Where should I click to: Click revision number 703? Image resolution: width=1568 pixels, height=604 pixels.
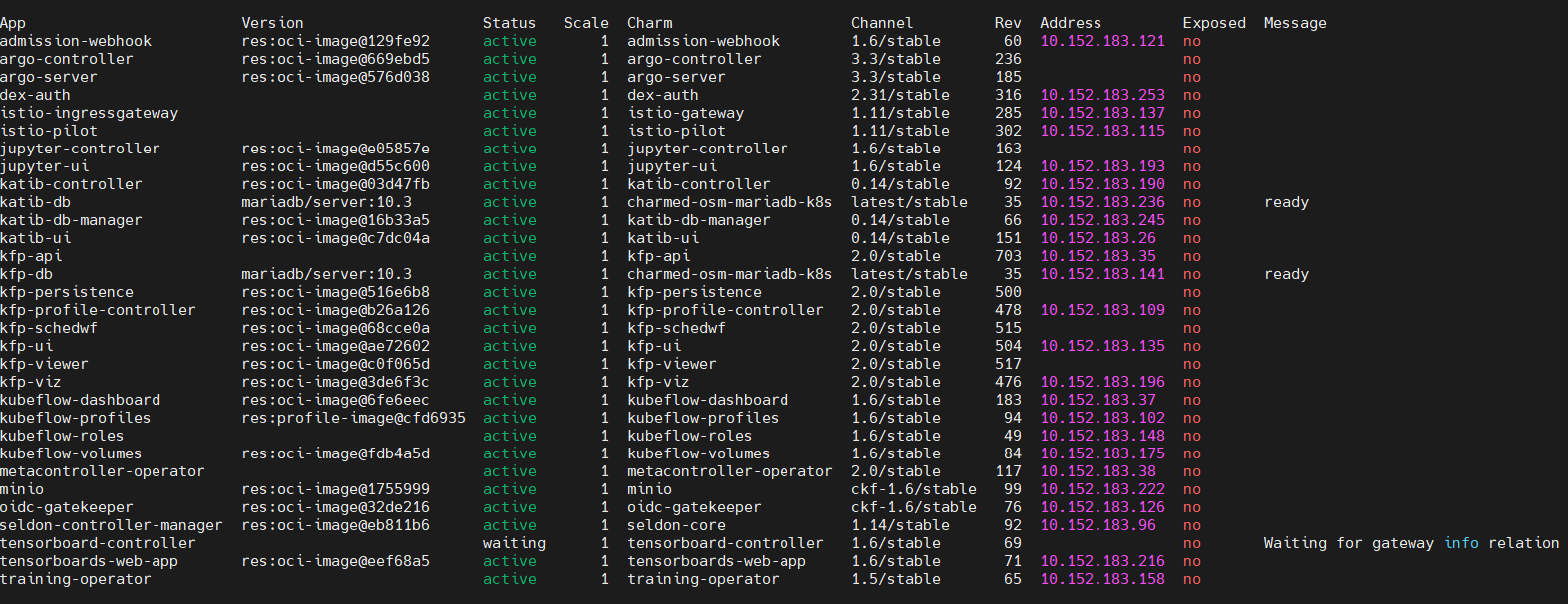tap(1008, 256)
